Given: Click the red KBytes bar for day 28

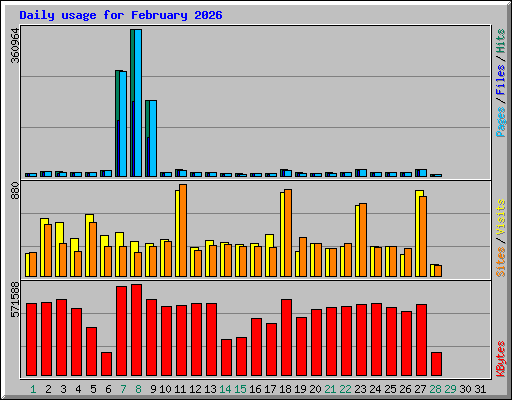Looking at the screenshot, I should tap(437, 364).
